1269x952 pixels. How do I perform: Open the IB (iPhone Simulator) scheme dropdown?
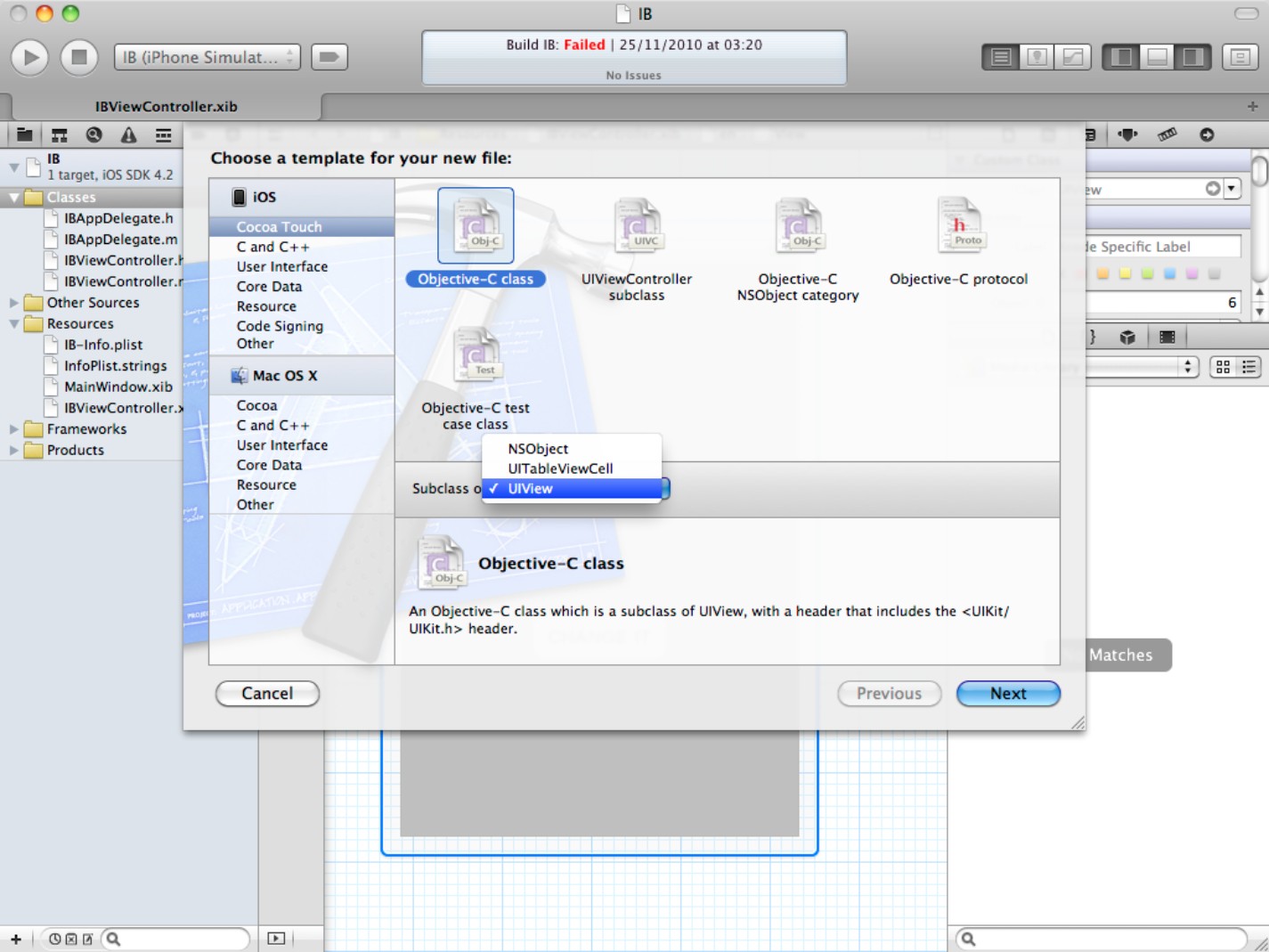click(x=207, y=57)
